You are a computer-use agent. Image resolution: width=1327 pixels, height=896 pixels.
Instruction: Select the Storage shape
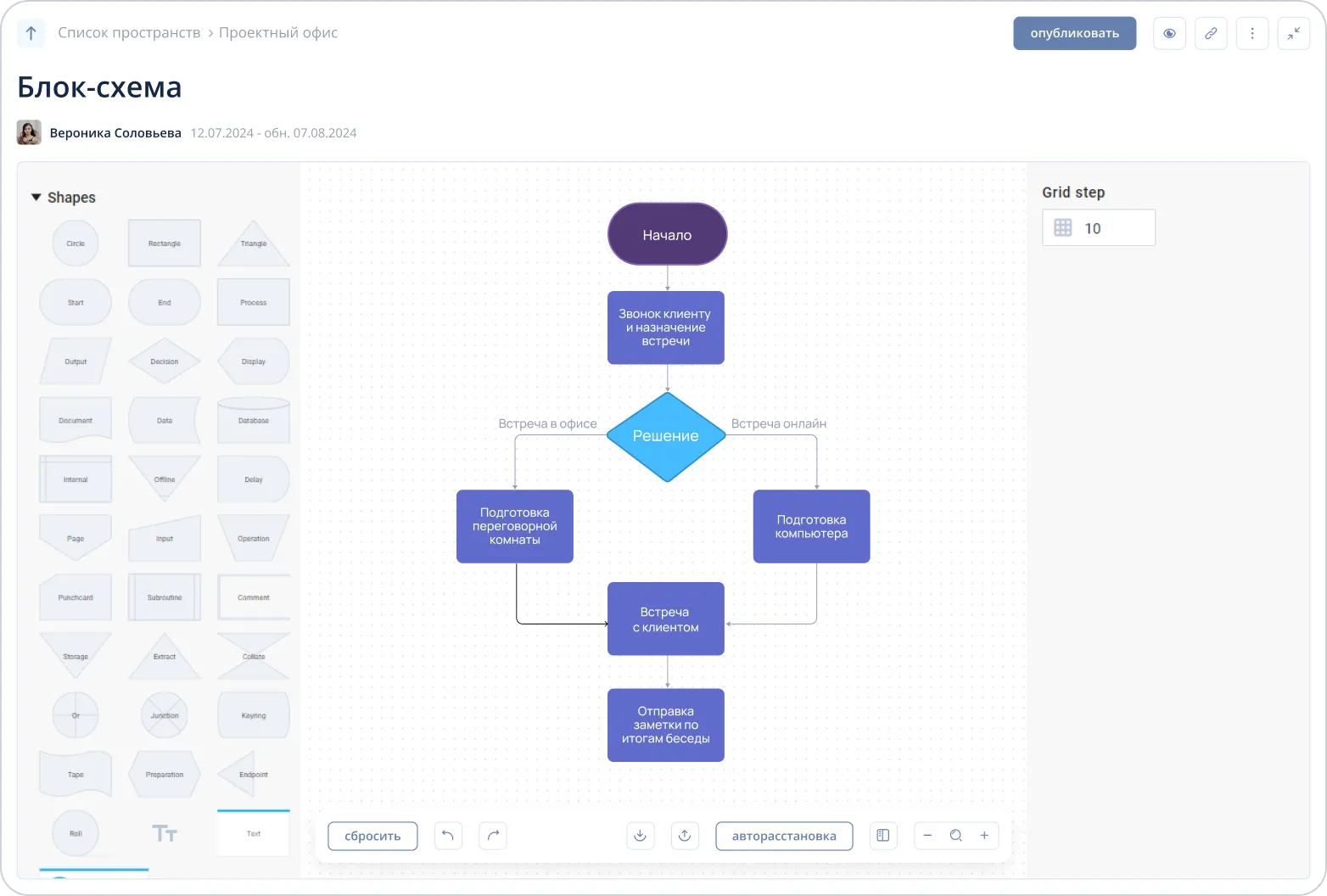click(76, 656)
